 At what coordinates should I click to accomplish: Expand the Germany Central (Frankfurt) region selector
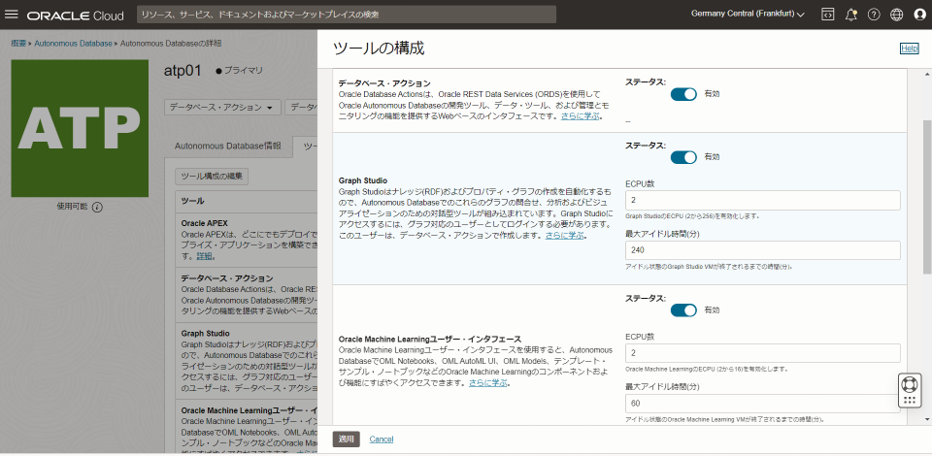[x=748, y=14]
